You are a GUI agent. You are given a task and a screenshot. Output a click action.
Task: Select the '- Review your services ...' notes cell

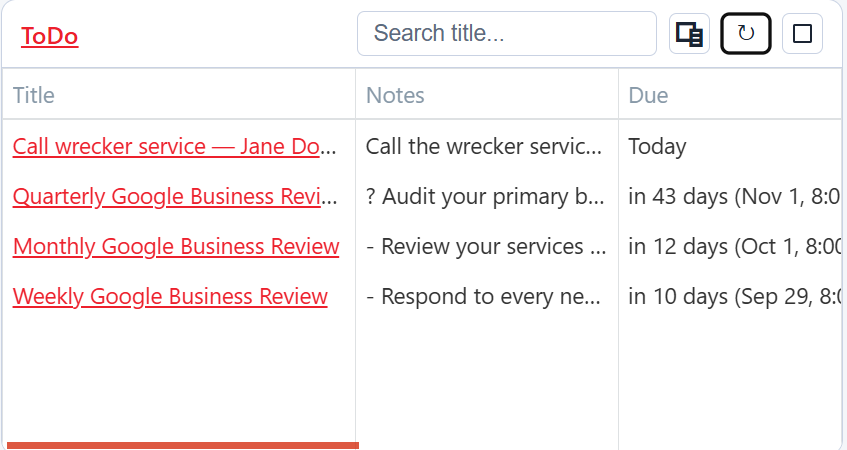coord(486,246)
